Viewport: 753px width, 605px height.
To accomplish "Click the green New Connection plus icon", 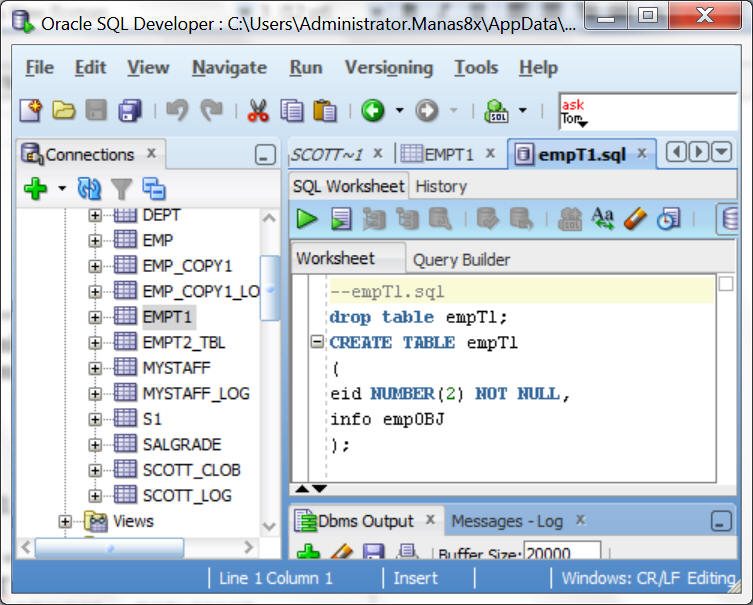I will (36, 188).
